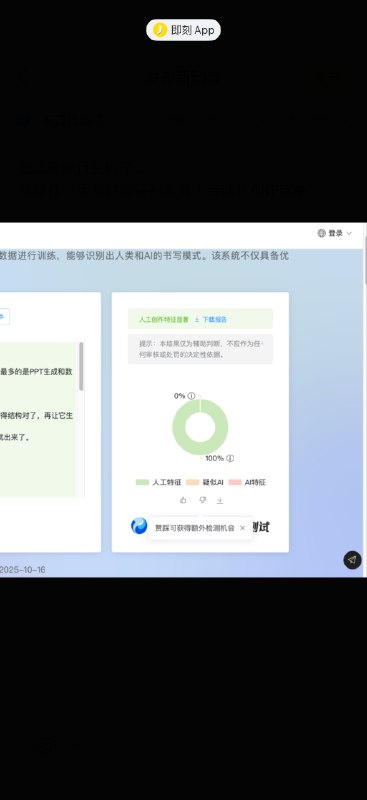The image size is (367, 800).
Task: Click the download icon under the chart
Action: coord(219,501)
